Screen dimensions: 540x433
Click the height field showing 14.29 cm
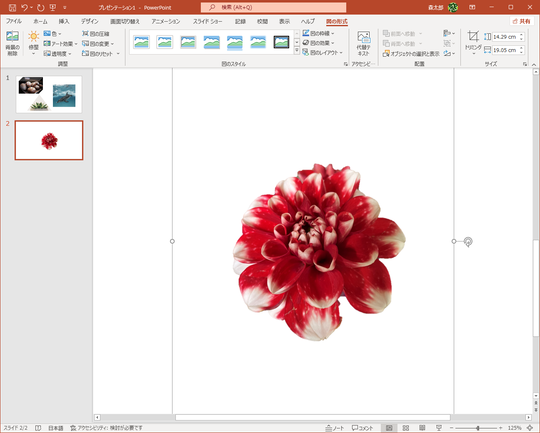[x=505, y=37]
